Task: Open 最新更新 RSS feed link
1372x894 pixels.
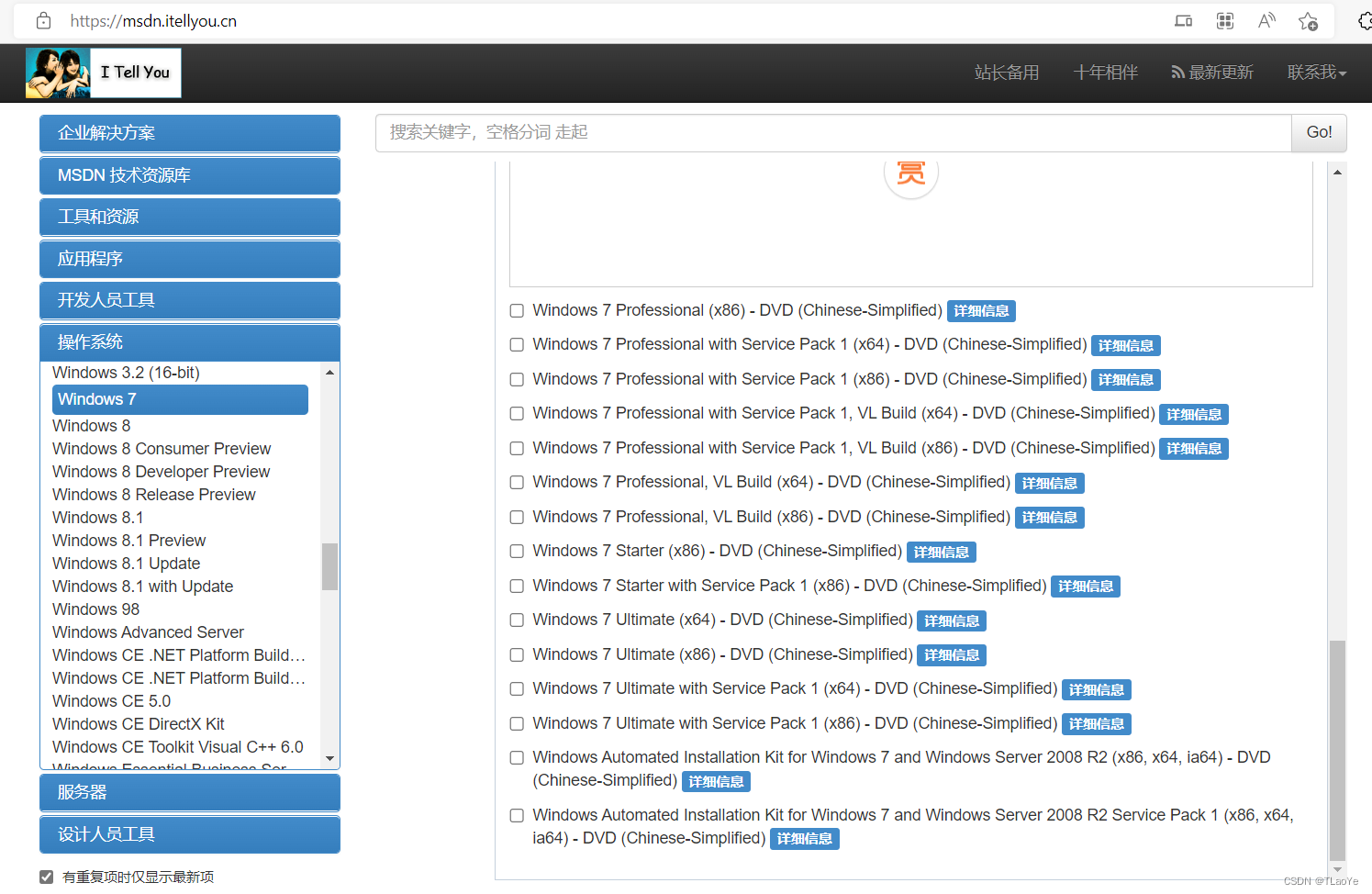Action: click(x=1211, y=73)
